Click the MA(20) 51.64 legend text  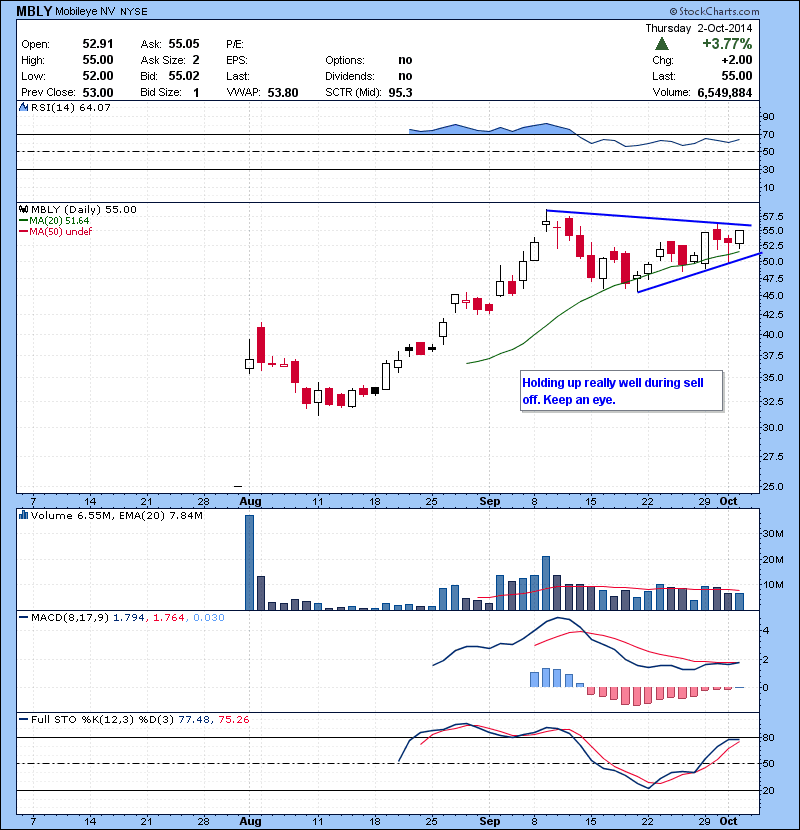coord(59,221)
